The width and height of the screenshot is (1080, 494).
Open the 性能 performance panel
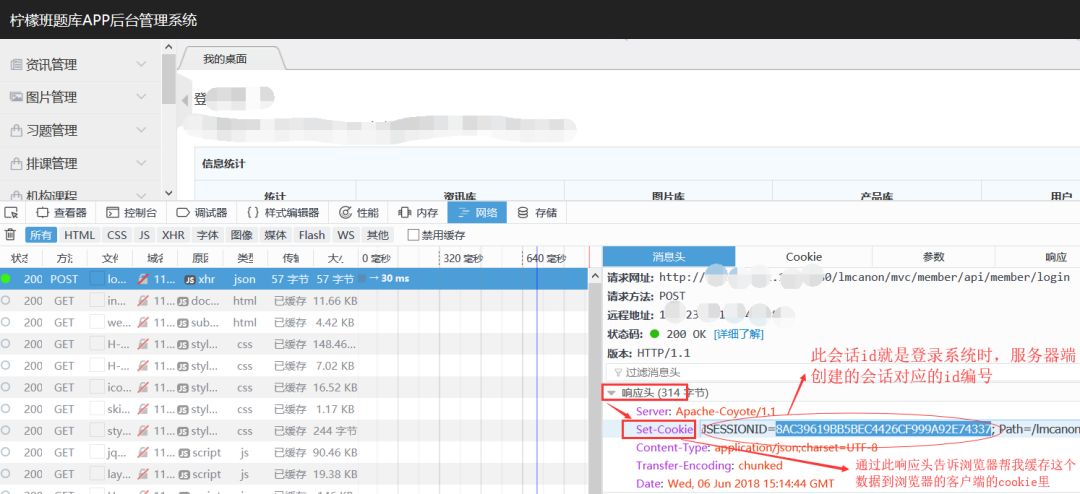coord(359,212)
